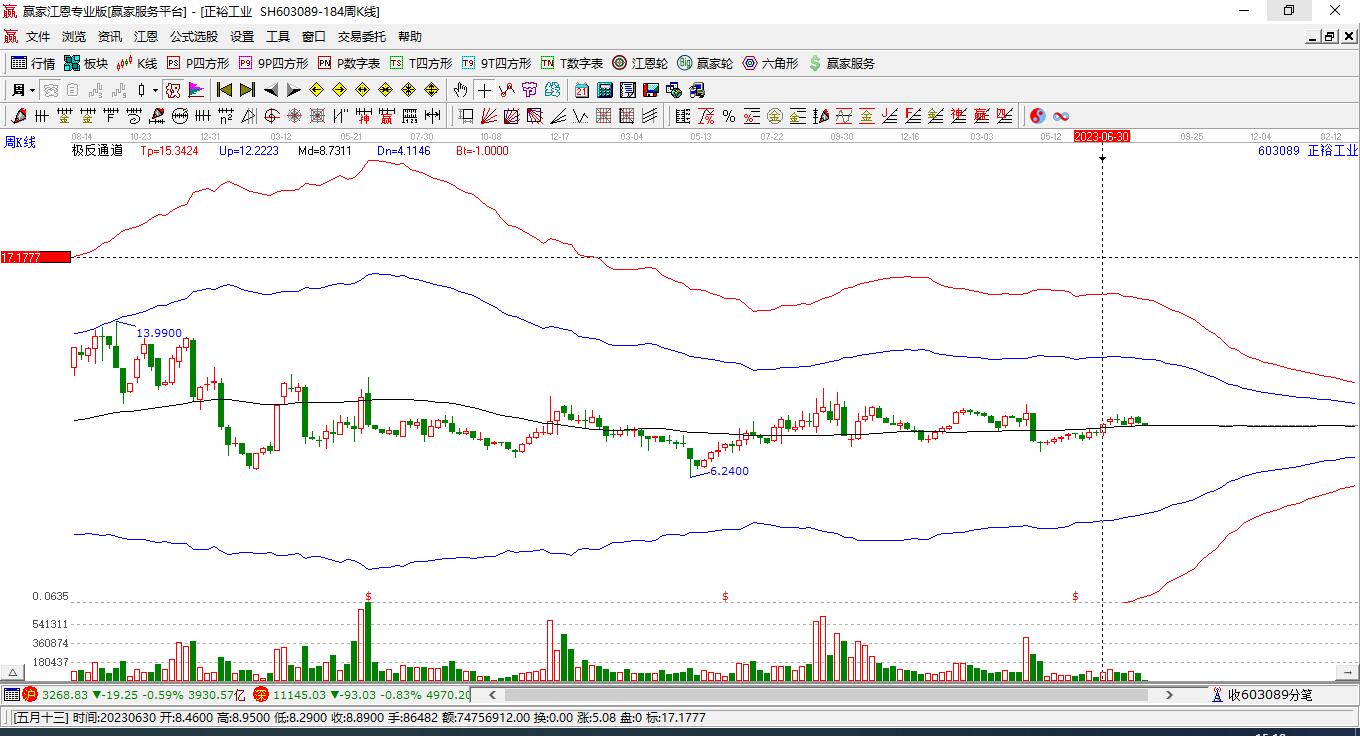The image size is (1360, 736).
Task: Select the red circular crosshair tool
Action: 271,116
